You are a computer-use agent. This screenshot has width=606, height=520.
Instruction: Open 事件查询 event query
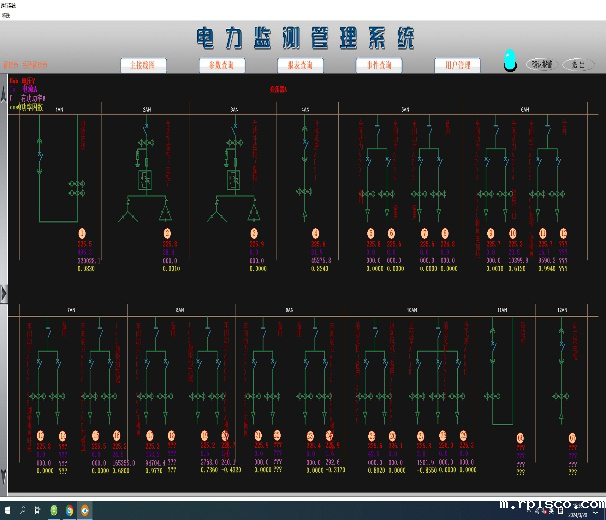click(379, 65)
